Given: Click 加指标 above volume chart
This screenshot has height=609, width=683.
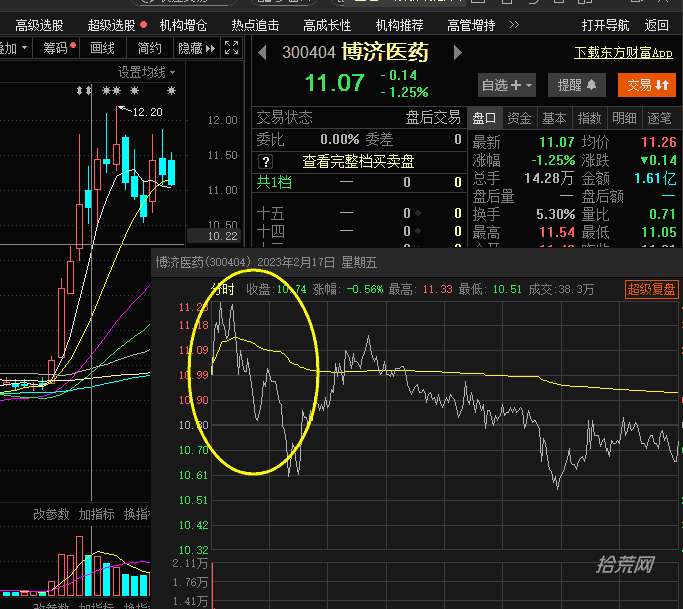Looking at the screenshot, I should pyautogui.click(x=97, y=514).
